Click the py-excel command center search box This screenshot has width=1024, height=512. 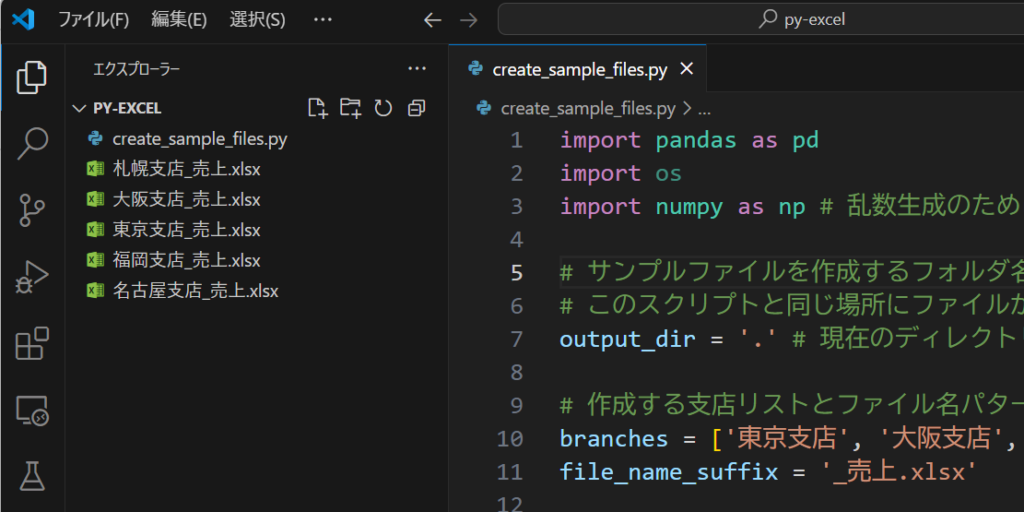tap(761, 20)
